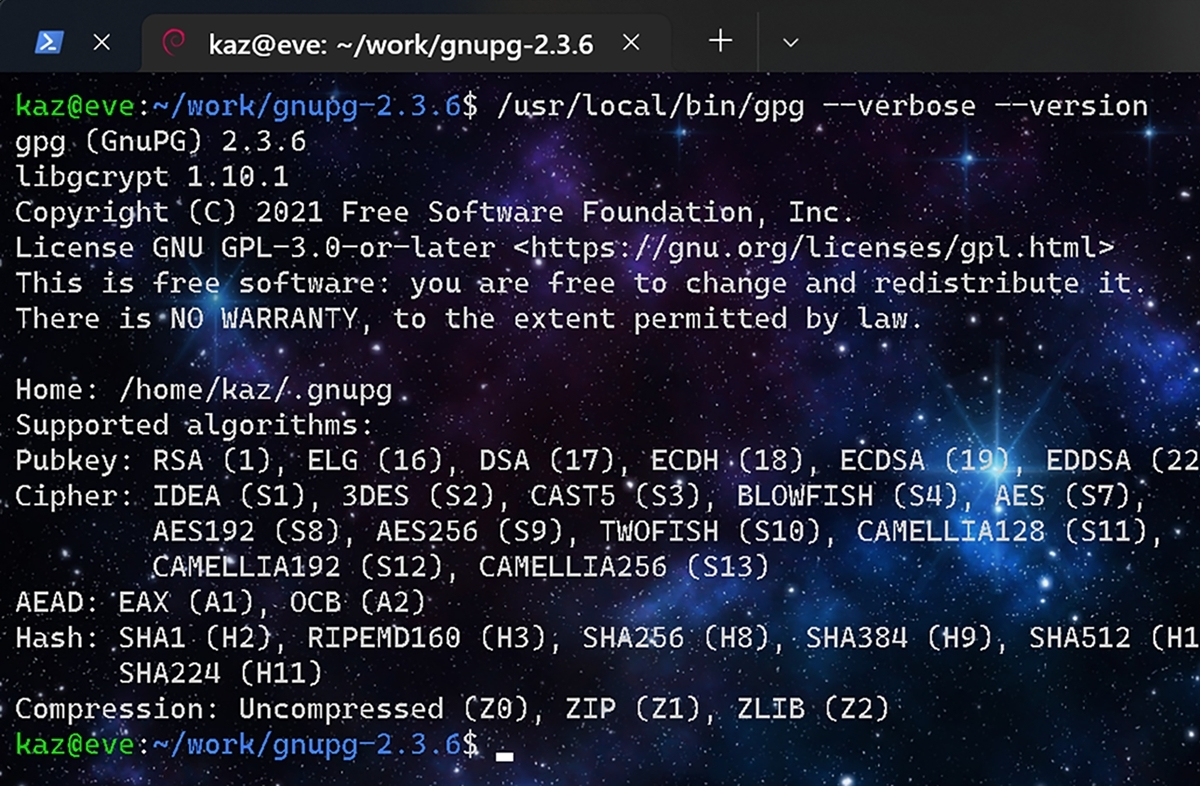Click the Copyright 2021 Free Software Foundation line
1200x786 pixels.
pos(435,213)
